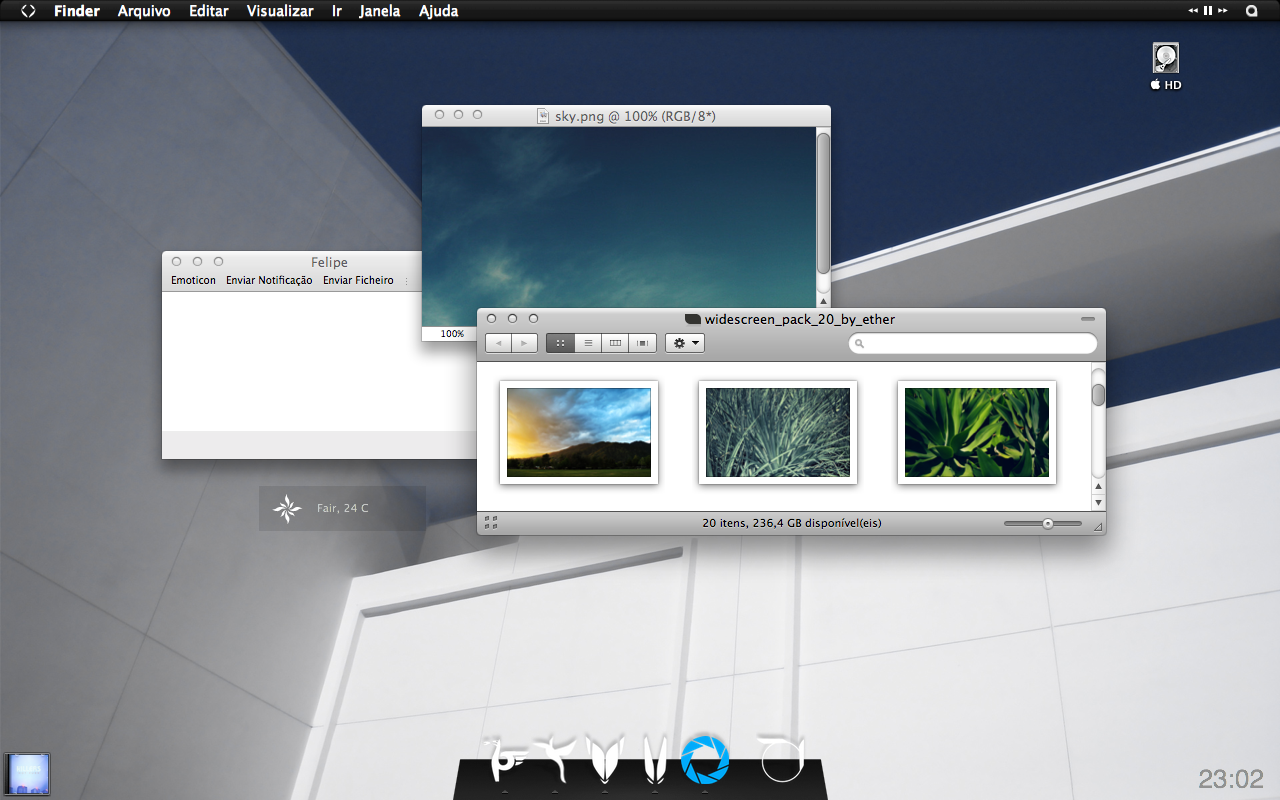Click the Finder search field
Image resolution: width=1280 pixels, height=800 pixels.
[x=973, y=343]
